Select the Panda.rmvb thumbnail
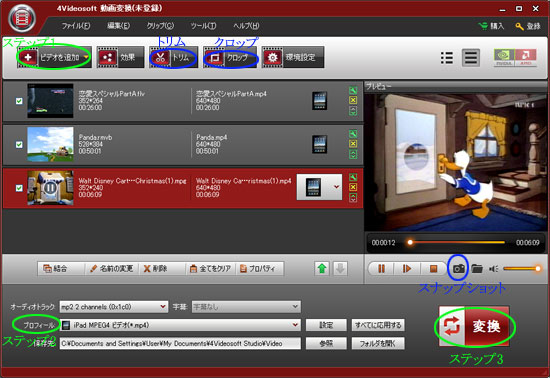The image size is (550, 378). coord(51,144)
